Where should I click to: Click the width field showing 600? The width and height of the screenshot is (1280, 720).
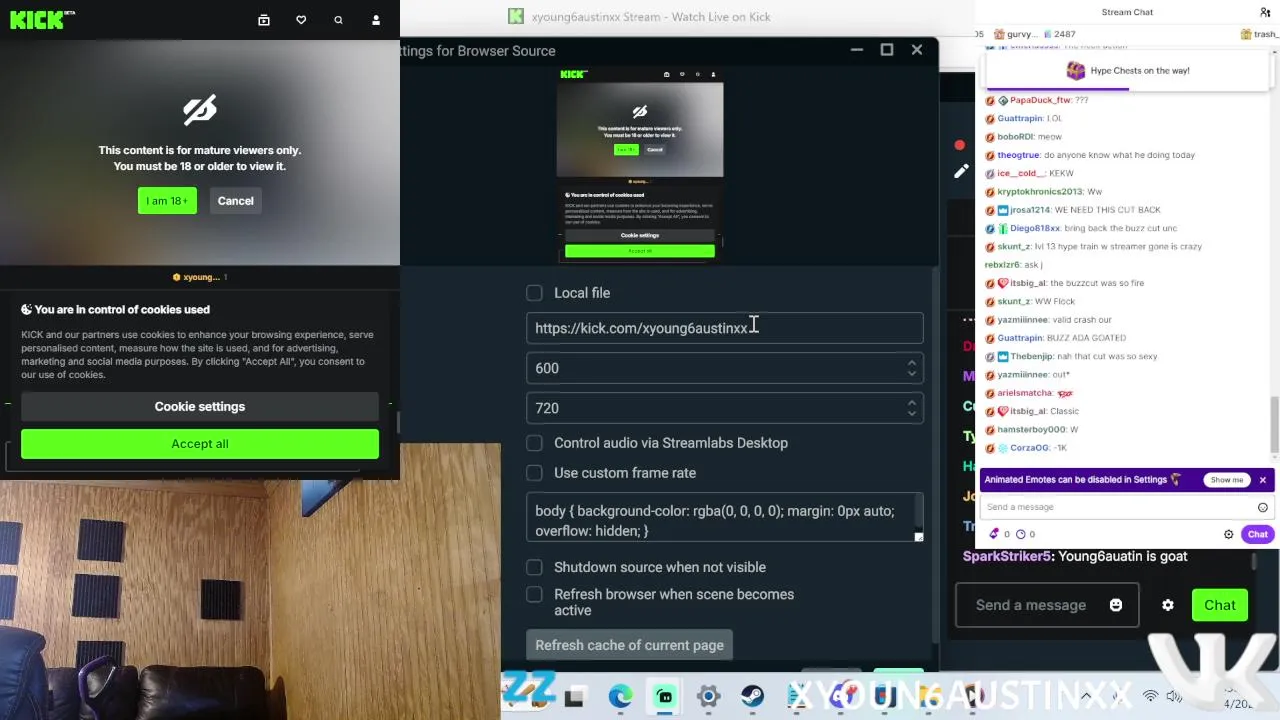click(725, 368)
